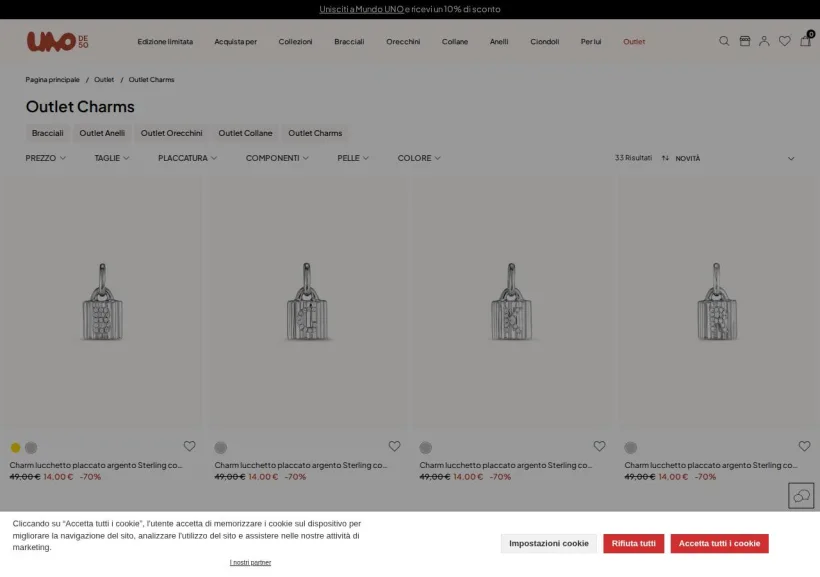Open the Edizione limitata menu
820x577 pixels.
coord(165,41)
